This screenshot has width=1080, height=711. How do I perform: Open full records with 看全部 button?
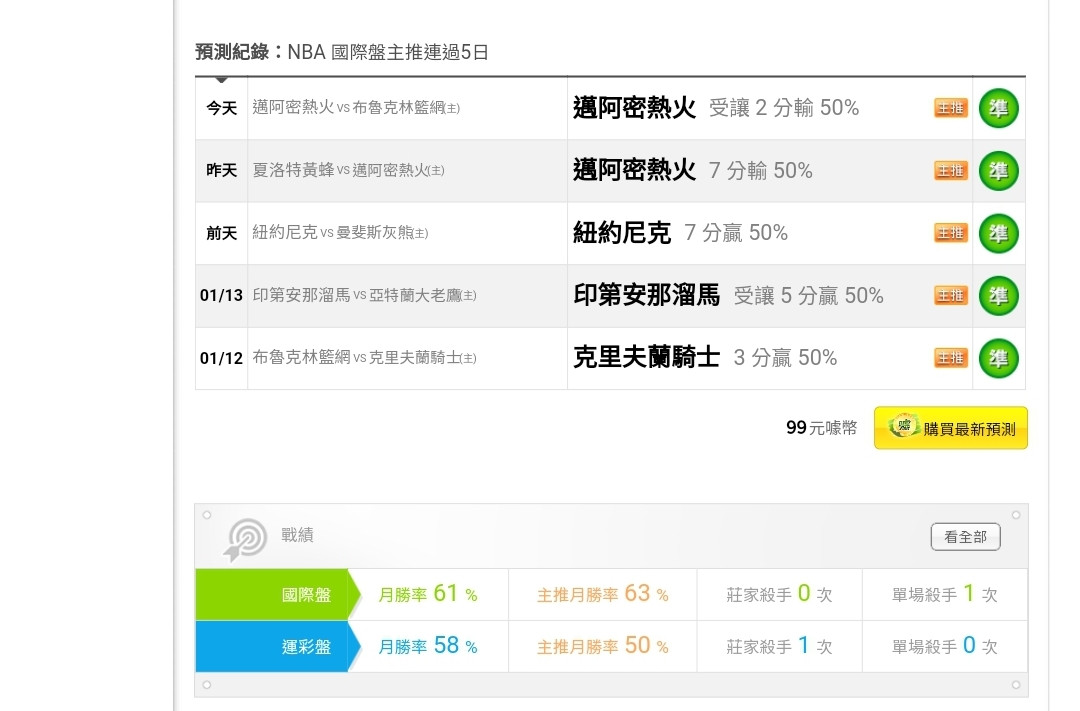pyautogui.click(x=965, y=537)
